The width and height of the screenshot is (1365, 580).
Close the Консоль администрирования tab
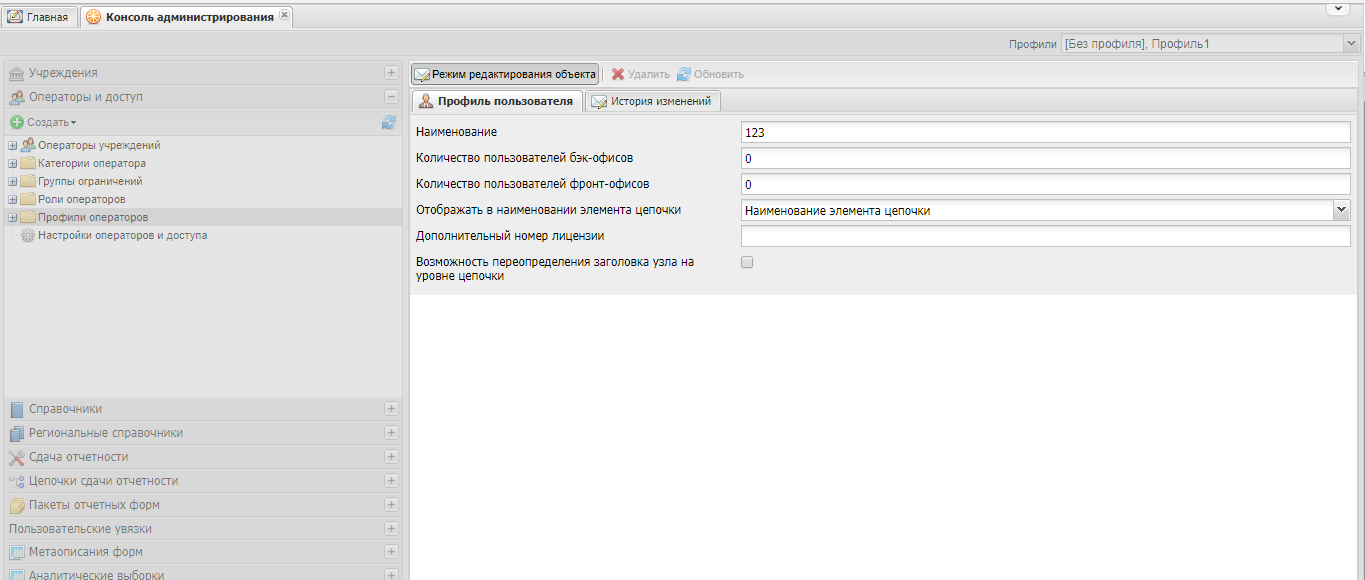[284, 16]
